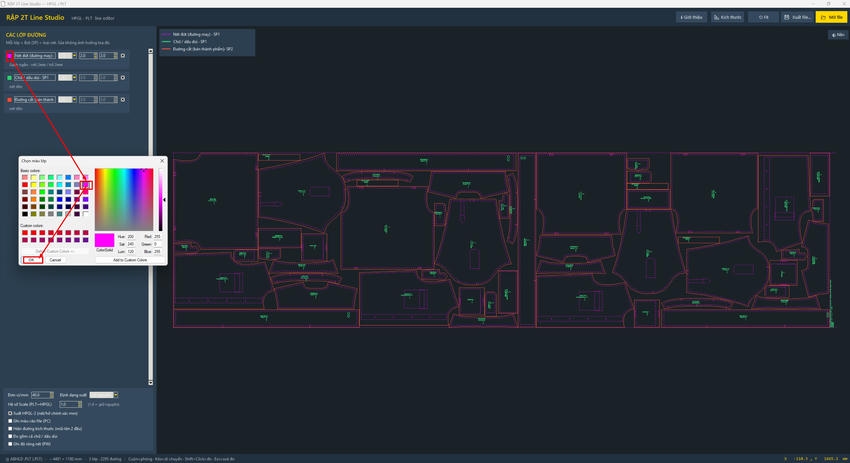The image size is (850, 463).
Task: Click the Color|Solid preview box
Action: click(105, 240)
